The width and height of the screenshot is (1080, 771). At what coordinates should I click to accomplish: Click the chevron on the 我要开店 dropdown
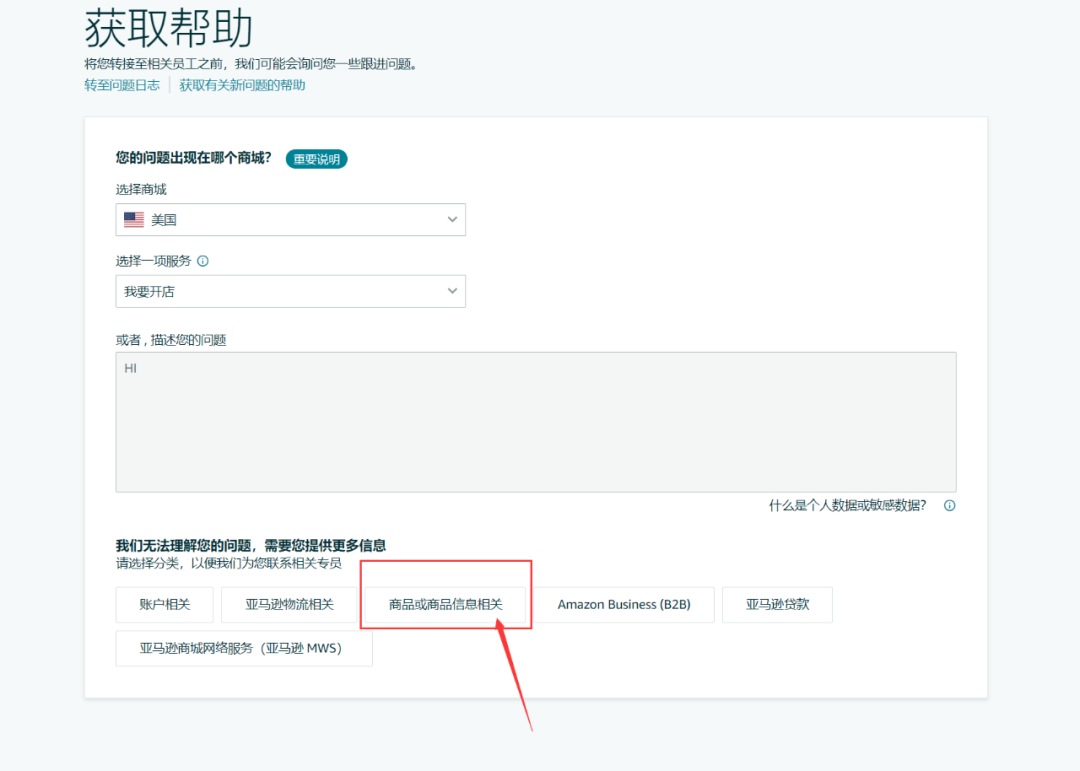tap(452, 291)
